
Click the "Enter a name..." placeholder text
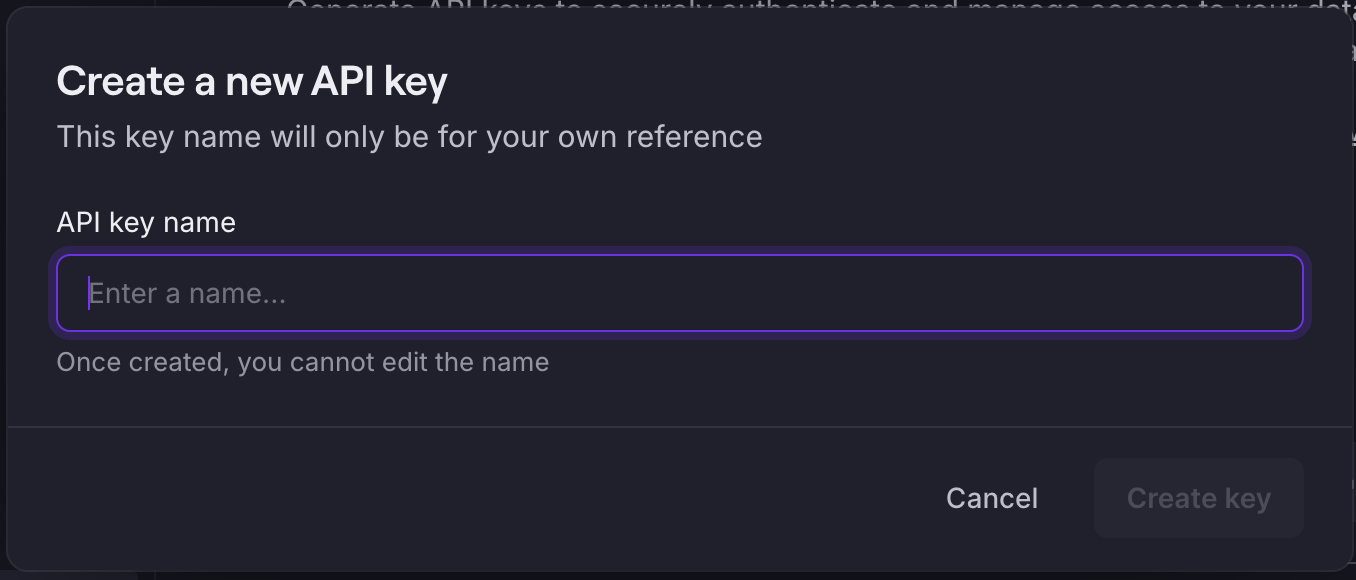pos(188,294)
